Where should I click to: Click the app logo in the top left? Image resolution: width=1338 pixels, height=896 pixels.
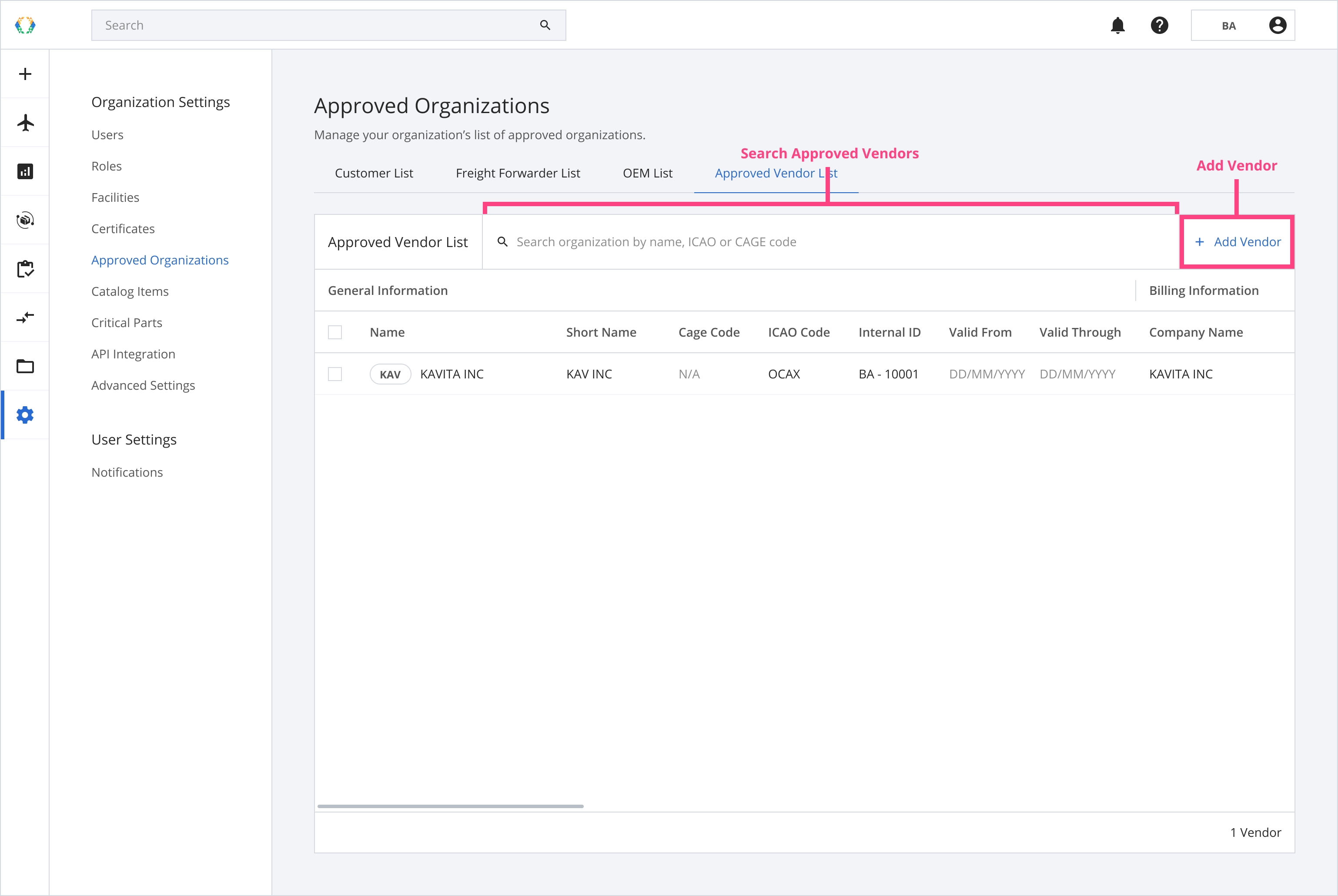tap(25, 25)
